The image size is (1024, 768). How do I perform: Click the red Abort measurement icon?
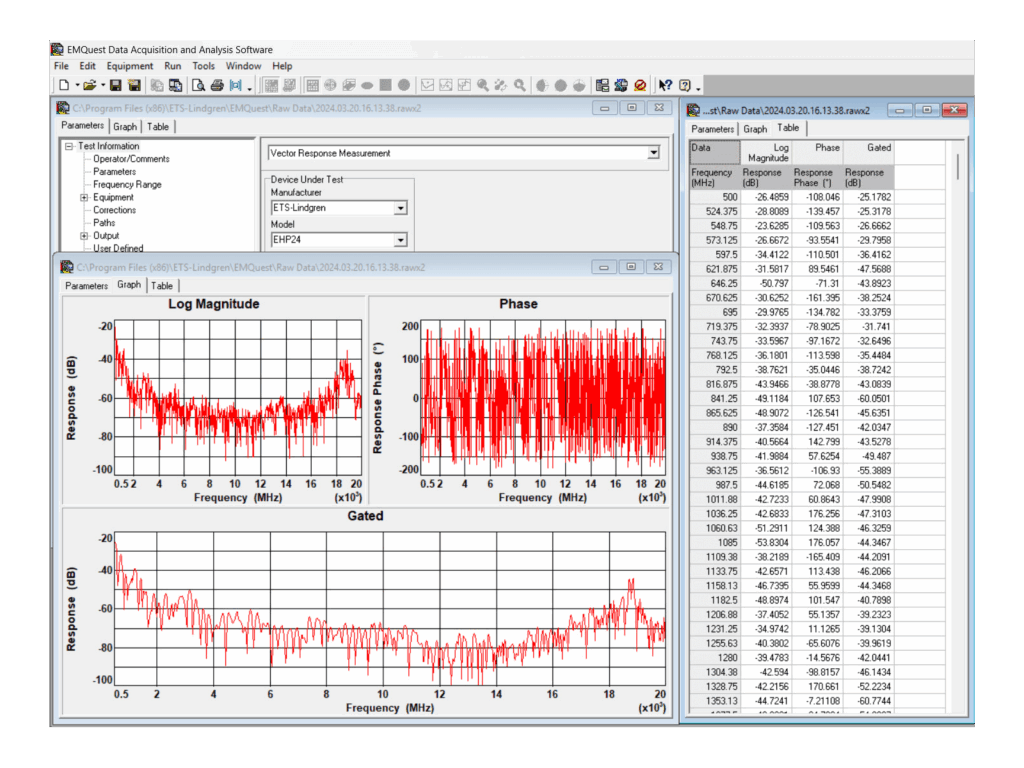coord(640,85)
